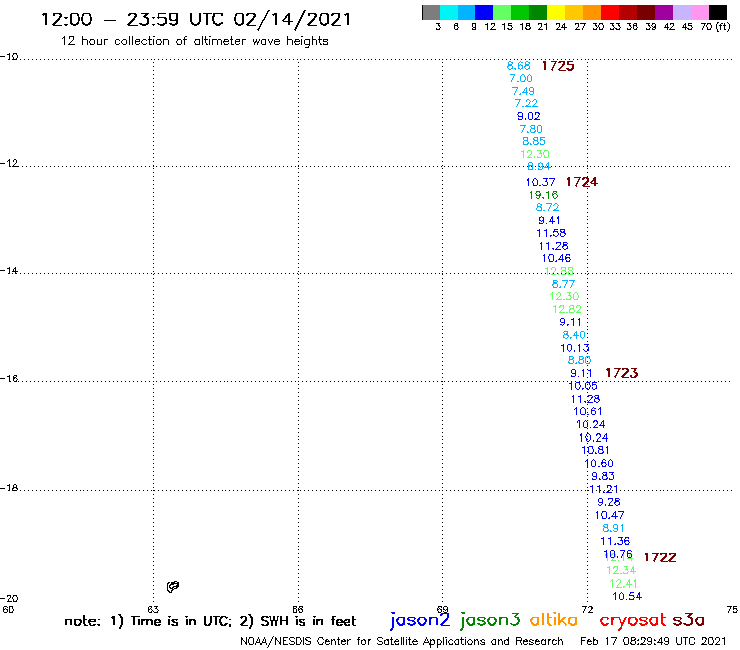Image resolution: width=740 pixels, height=650 pixels.
Task: Click the 1722 pass time label
Action: tap(660, 557)
